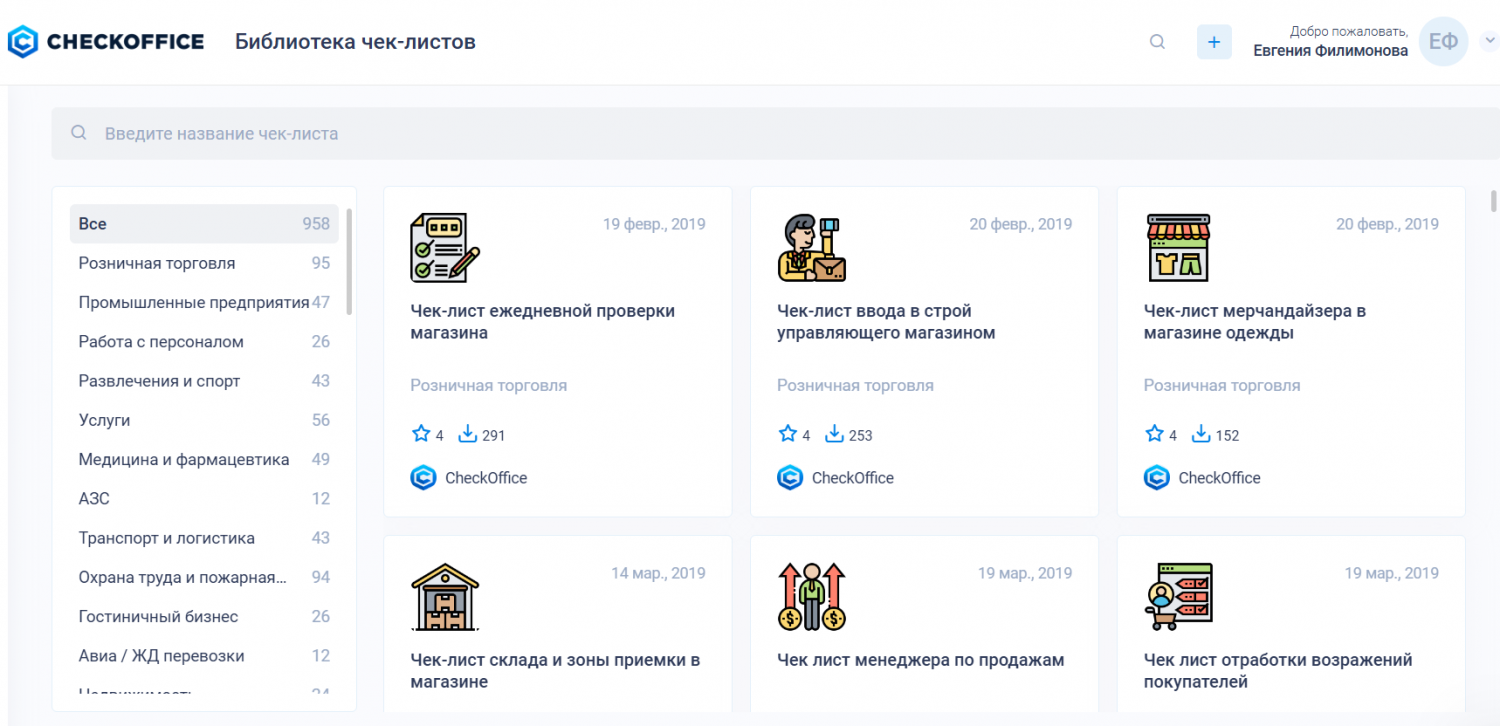The width and height of the screenshot is (1500, 726).
Task: Click CheckOffice author on first card
Action: pos(485,478)
